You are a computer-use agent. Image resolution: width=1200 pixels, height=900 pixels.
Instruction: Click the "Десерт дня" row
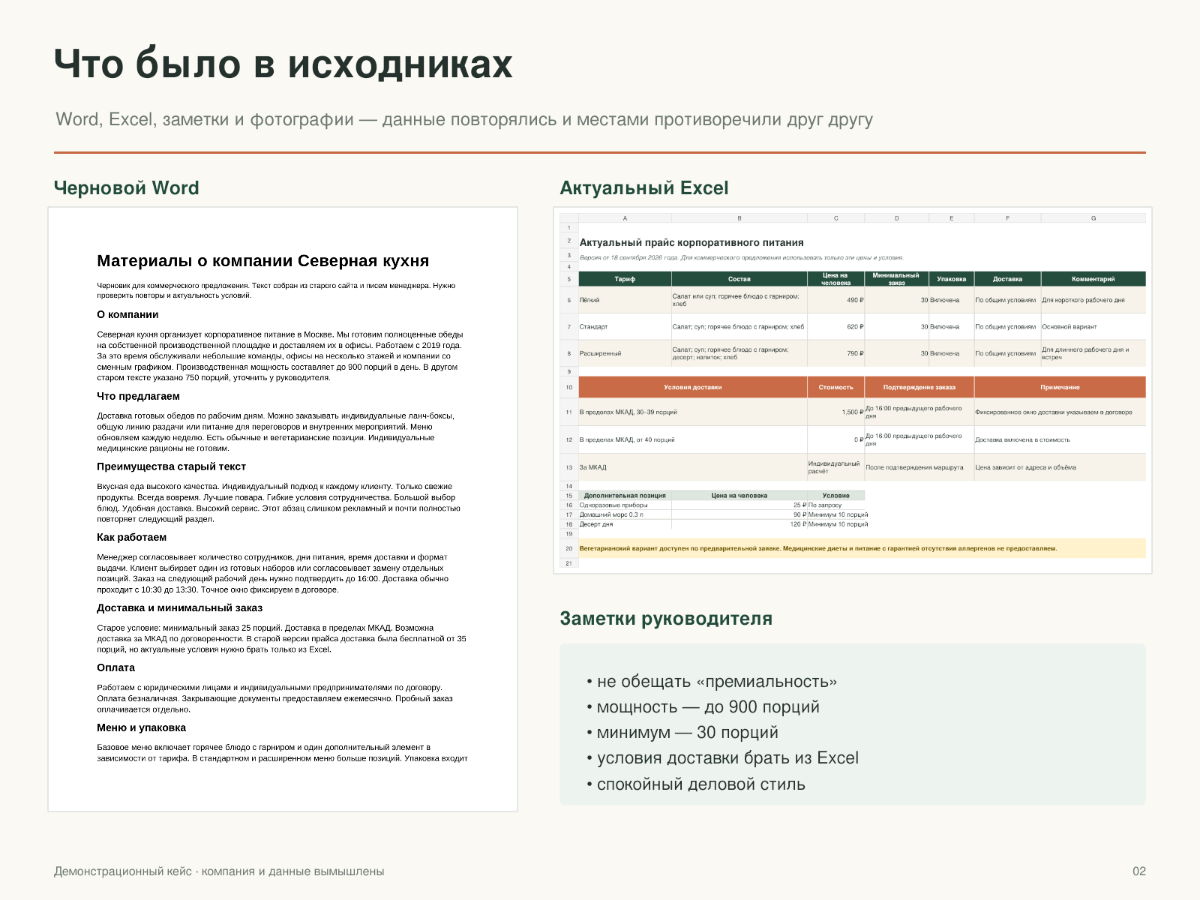point(722,524)
